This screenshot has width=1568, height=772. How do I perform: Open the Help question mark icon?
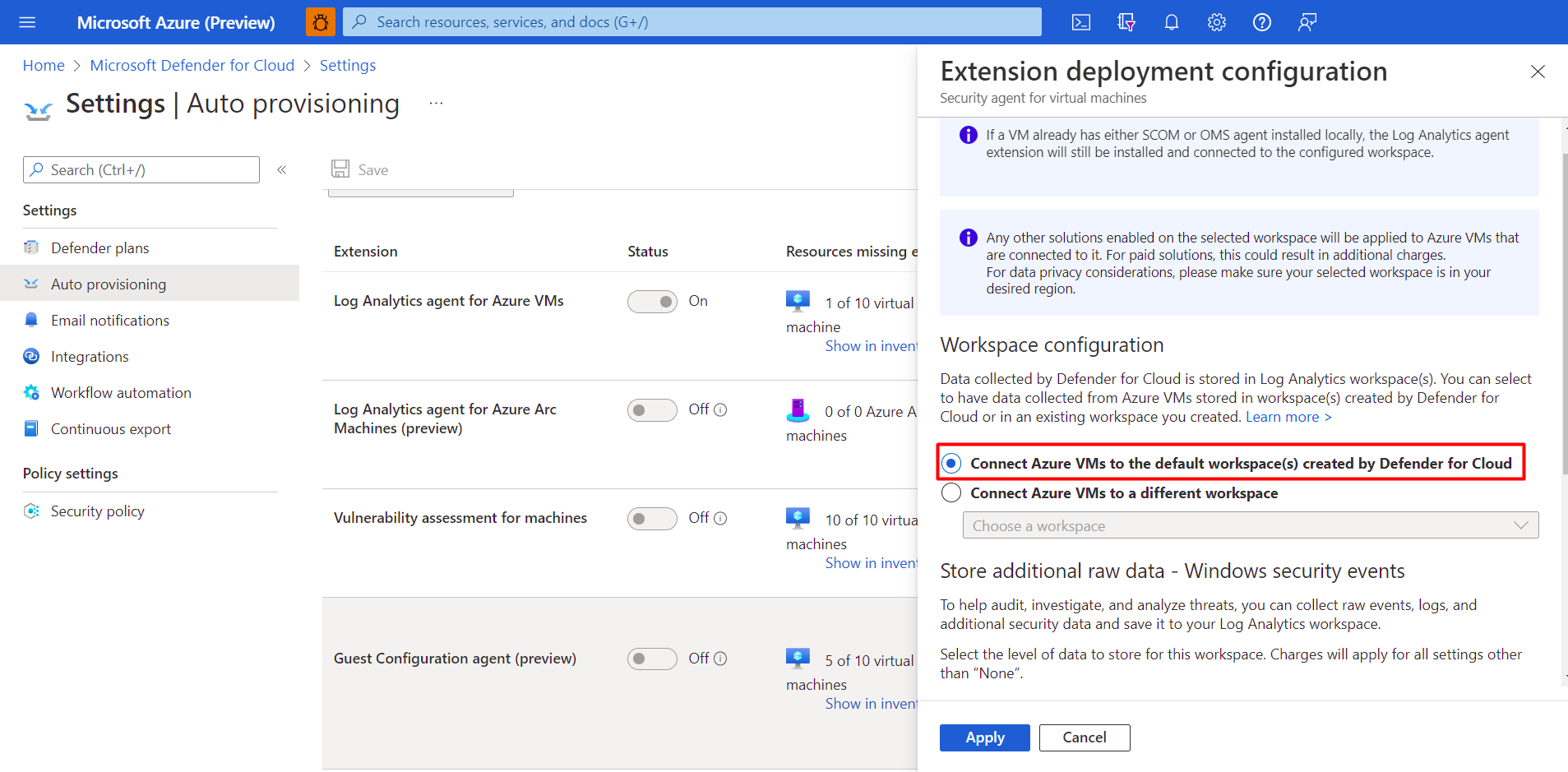coord(1262,22)
